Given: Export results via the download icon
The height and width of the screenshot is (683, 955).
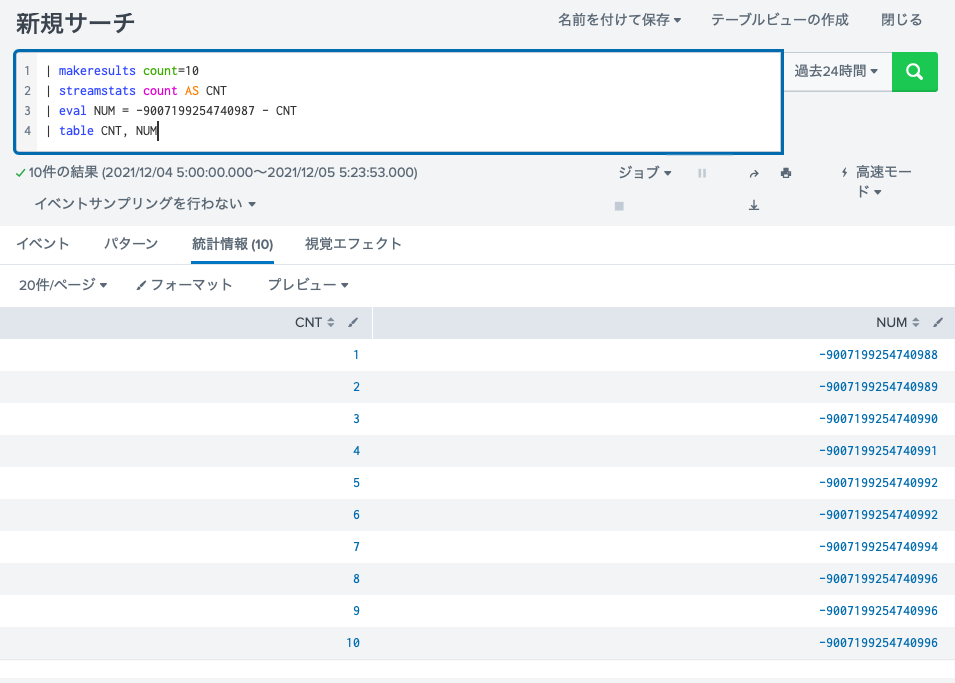Looking at the screenshot, I should [754, 206].
